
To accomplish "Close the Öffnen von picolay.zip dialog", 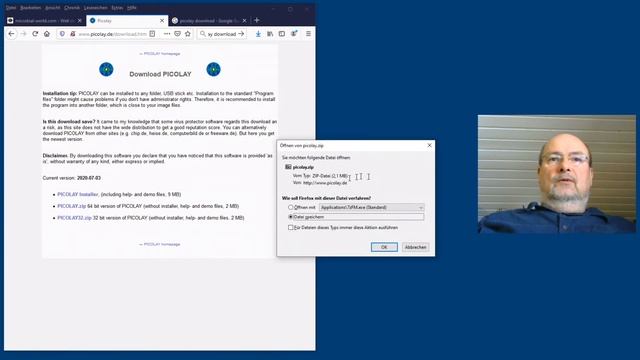I will click(x=429, y=145).
